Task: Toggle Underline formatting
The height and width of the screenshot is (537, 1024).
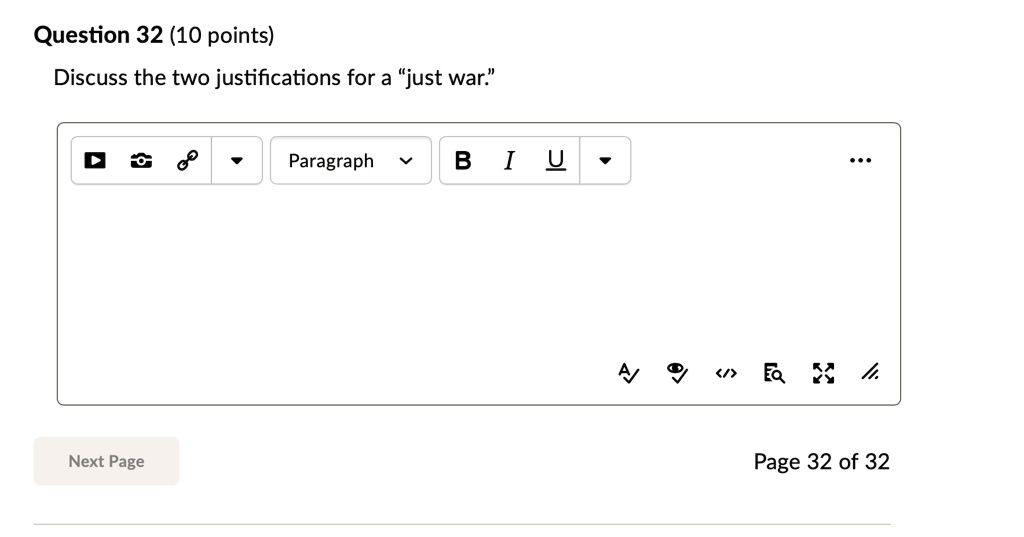Action: pyautogui.click(x=556, y=160)
